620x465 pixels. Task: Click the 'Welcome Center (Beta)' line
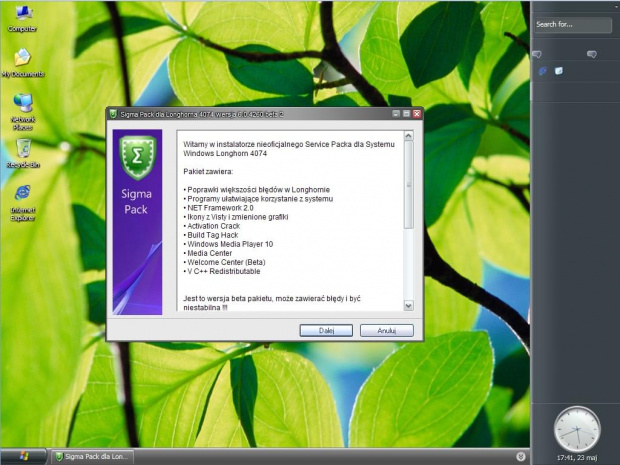(x=224, y=263)
